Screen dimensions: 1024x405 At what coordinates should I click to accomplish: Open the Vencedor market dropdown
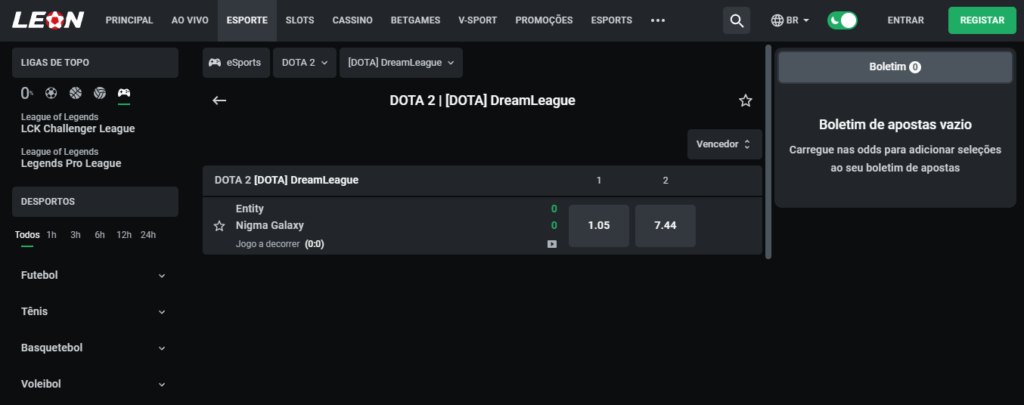coord(724,144)
